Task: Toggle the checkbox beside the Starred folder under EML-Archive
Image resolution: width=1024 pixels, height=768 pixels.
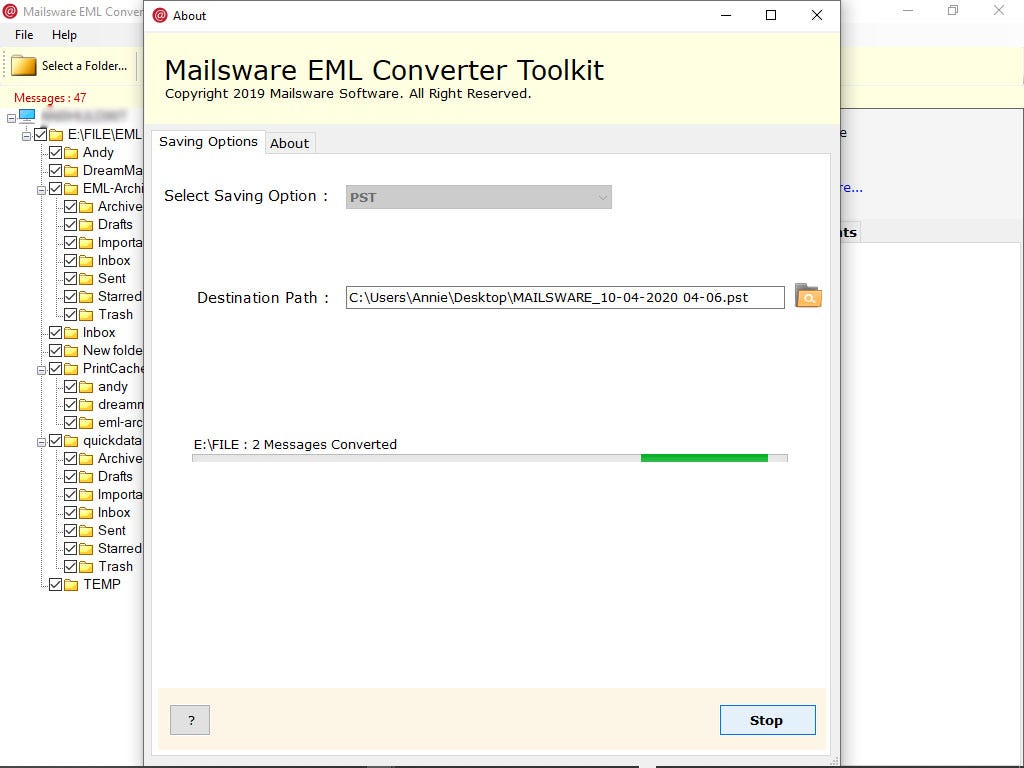Action: tap(71, 296)
